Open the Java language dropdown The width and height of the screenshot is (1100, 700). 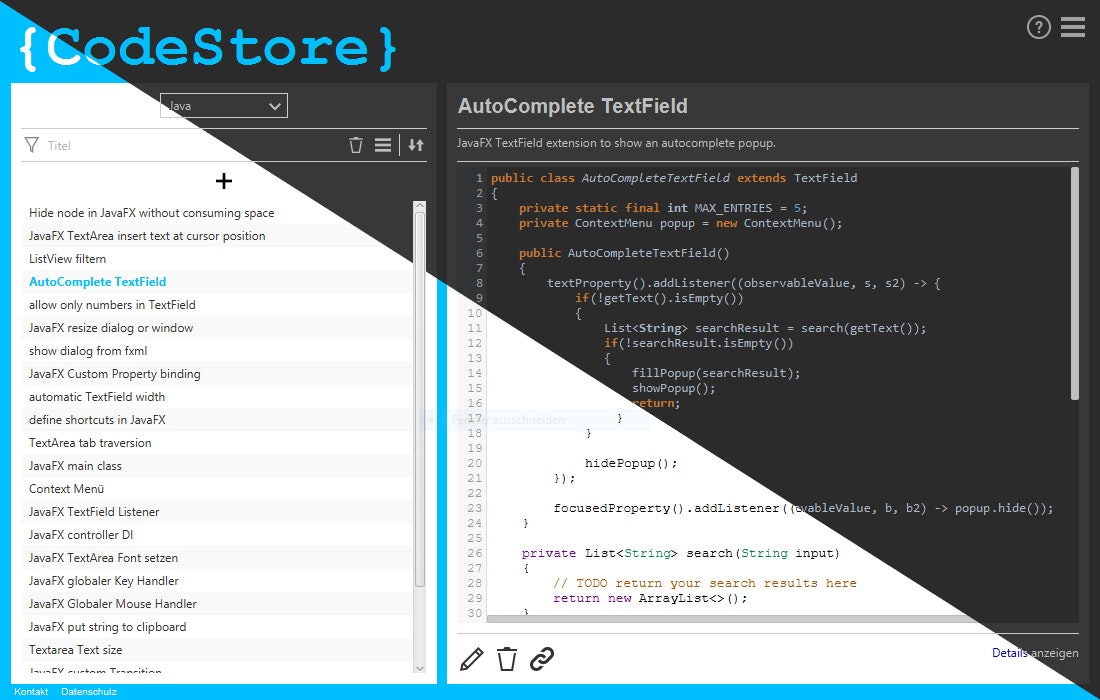(x=224, y=106)
